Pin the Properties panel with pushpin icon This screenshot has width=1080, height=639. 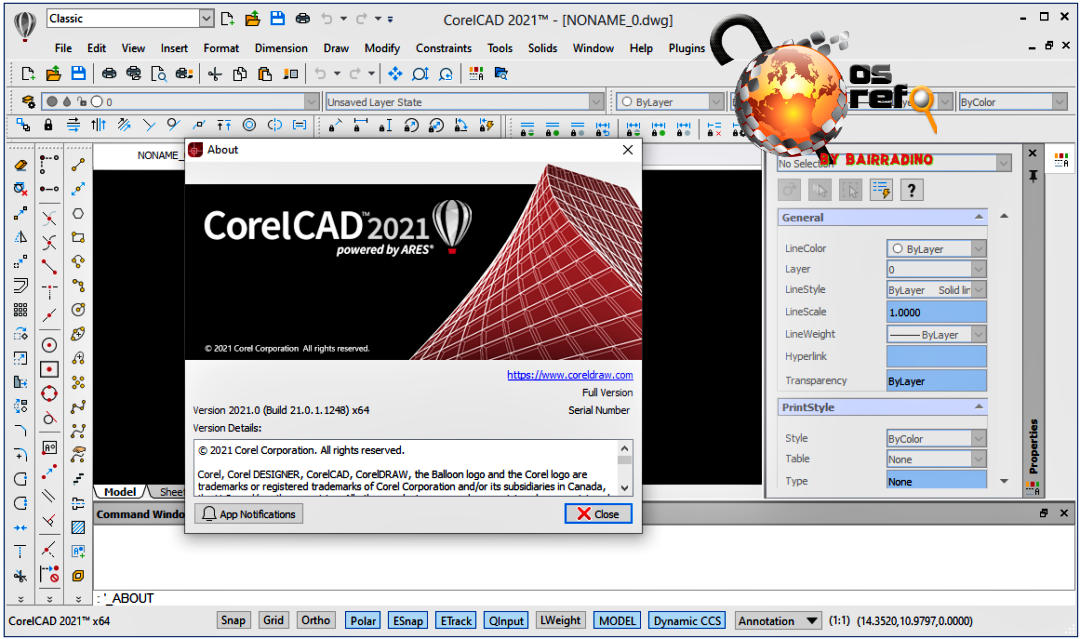click(1032, 176)
